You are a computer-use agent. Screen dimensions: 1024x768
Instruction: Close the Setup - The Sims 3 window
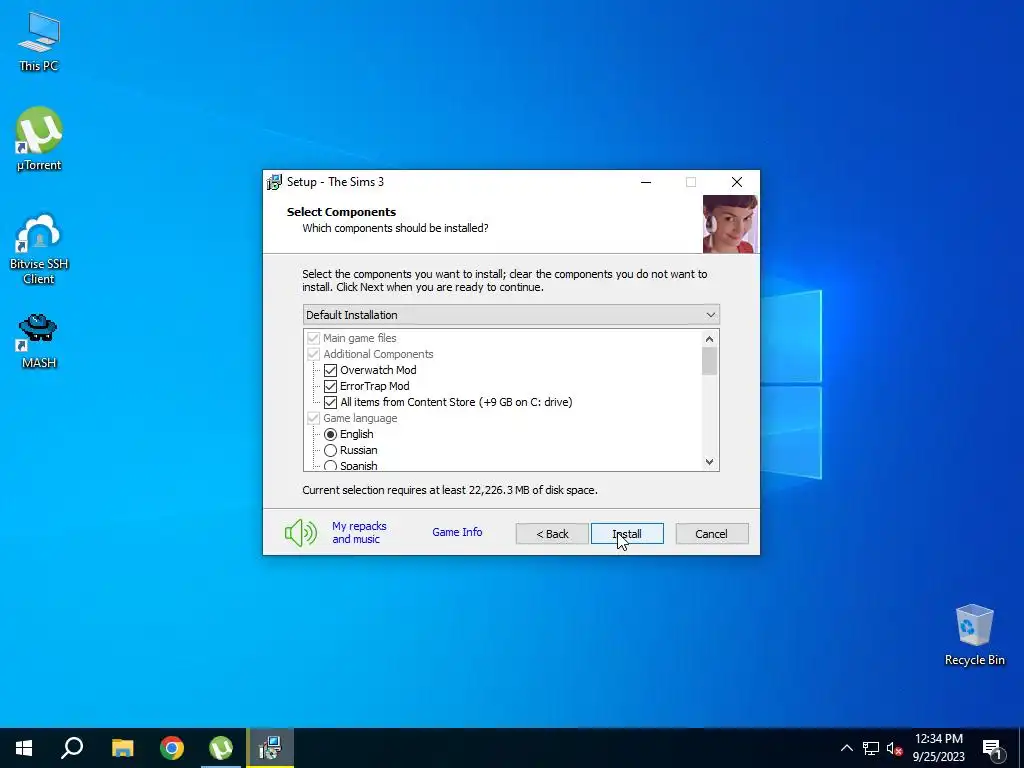coord(737,182)
